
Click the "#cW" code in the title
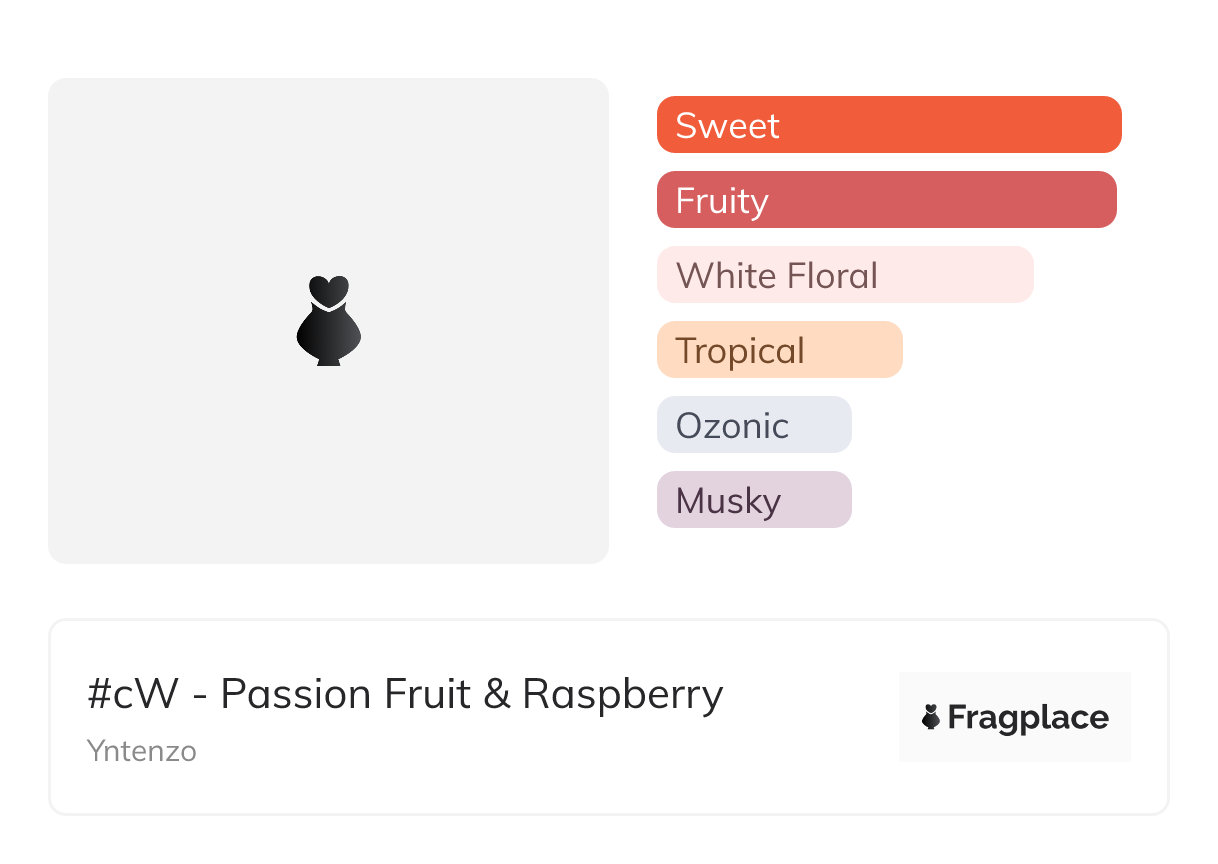click(x=133, y=694)
